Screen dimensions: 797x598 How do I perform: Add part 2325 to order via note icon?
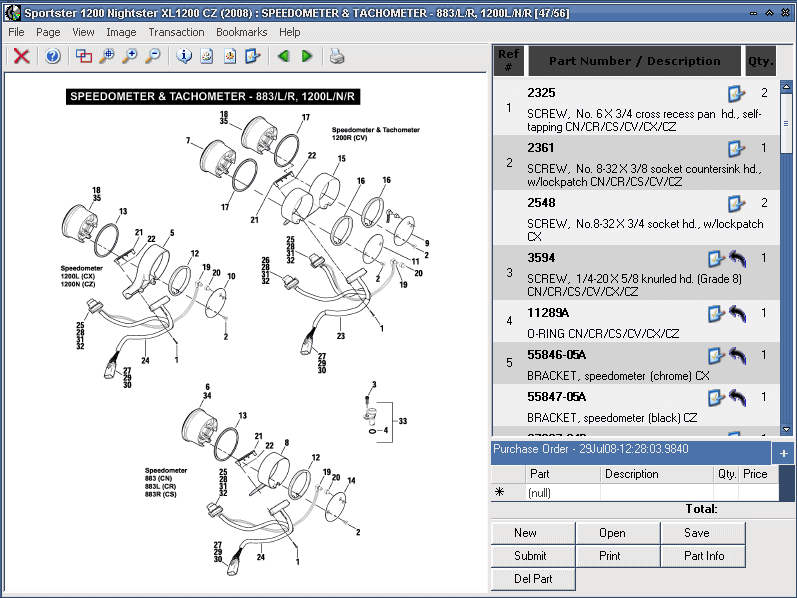click(x=736, y=93)
